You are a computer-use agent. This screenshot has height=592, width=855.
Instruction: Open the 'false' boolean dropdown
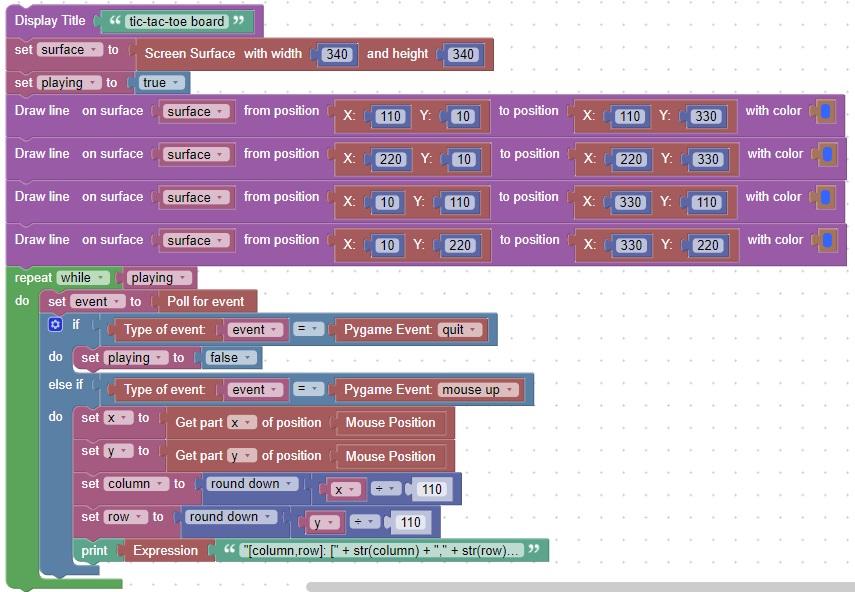point(232,358)
